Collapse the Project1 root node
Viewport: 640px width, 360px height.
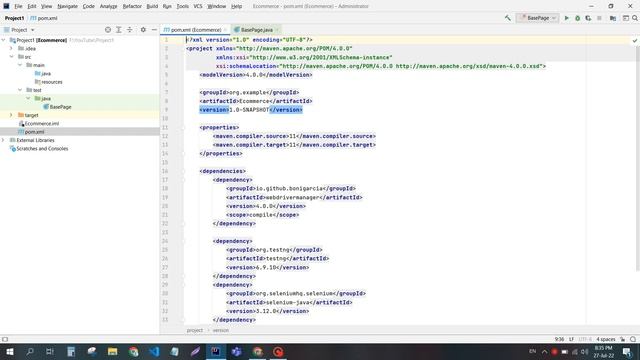tap(4, 40)
